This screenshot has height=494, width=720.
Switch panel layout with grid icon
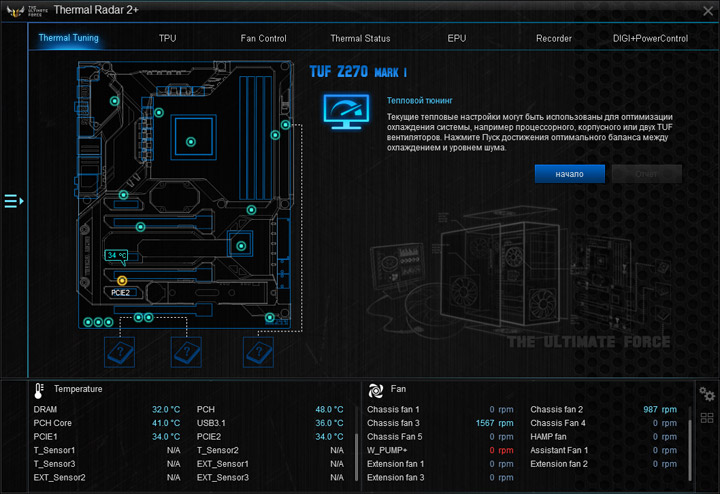coord(707,418)
